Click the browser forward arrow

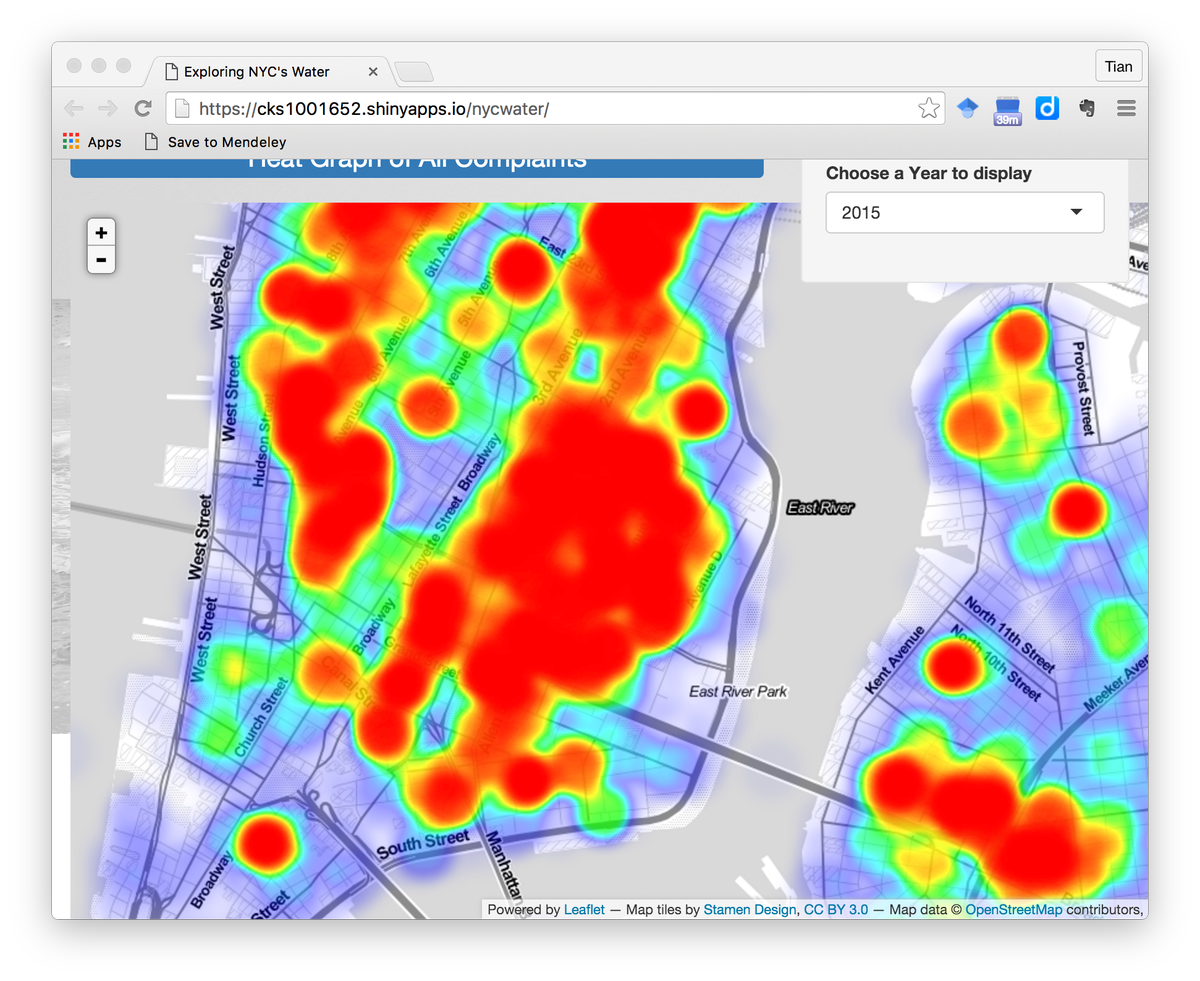(108, 108)
